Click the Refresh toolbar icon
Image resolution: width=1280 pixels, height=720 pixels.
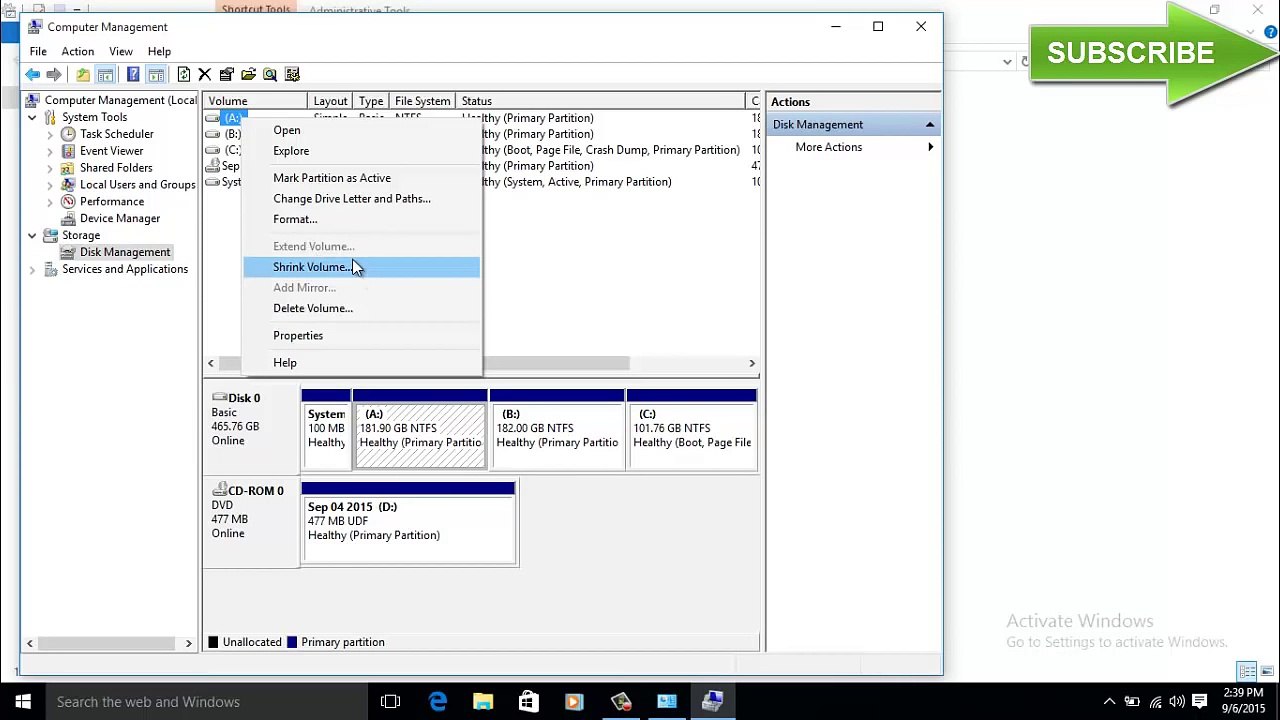pyautogui.click(x=184, y=74)
